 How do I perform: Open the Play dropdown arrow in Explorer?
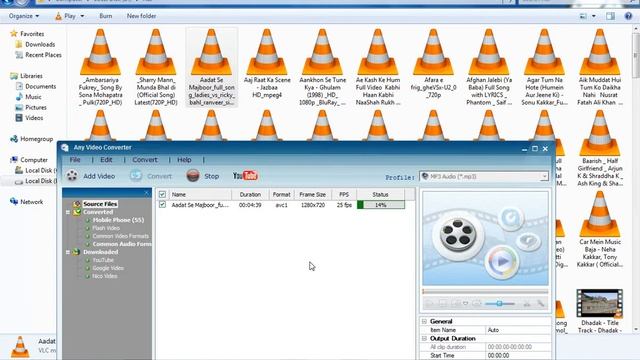click(x=82, y=16)
